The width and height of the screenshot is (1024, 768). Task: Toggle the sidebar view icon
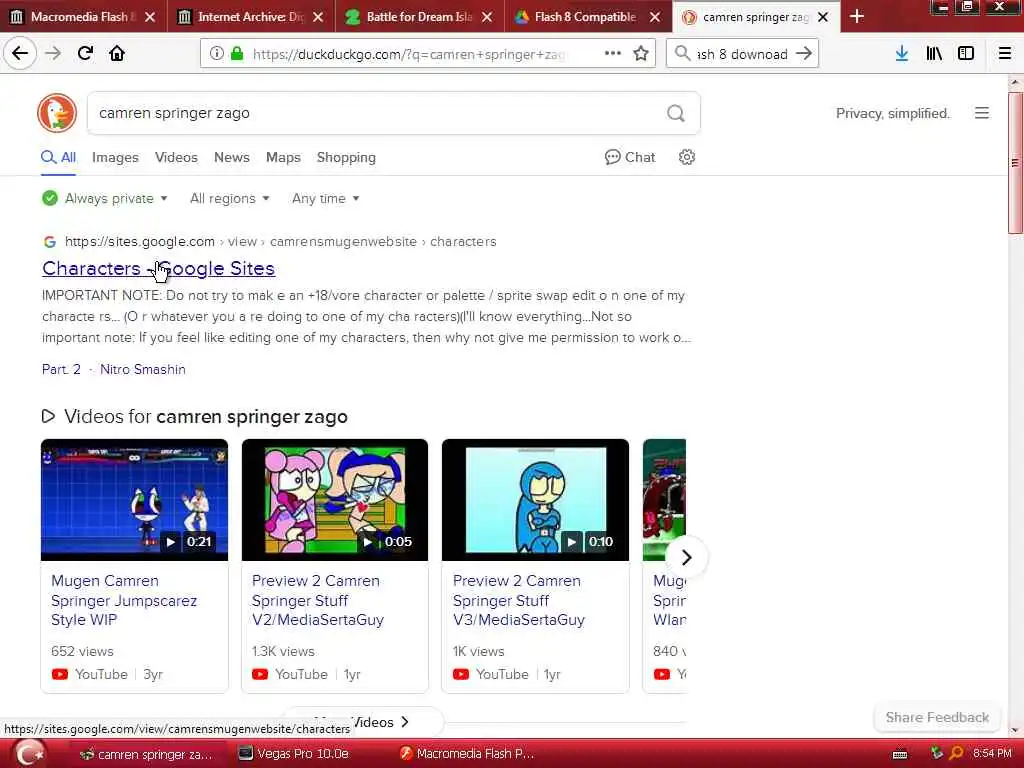point(966,54)
